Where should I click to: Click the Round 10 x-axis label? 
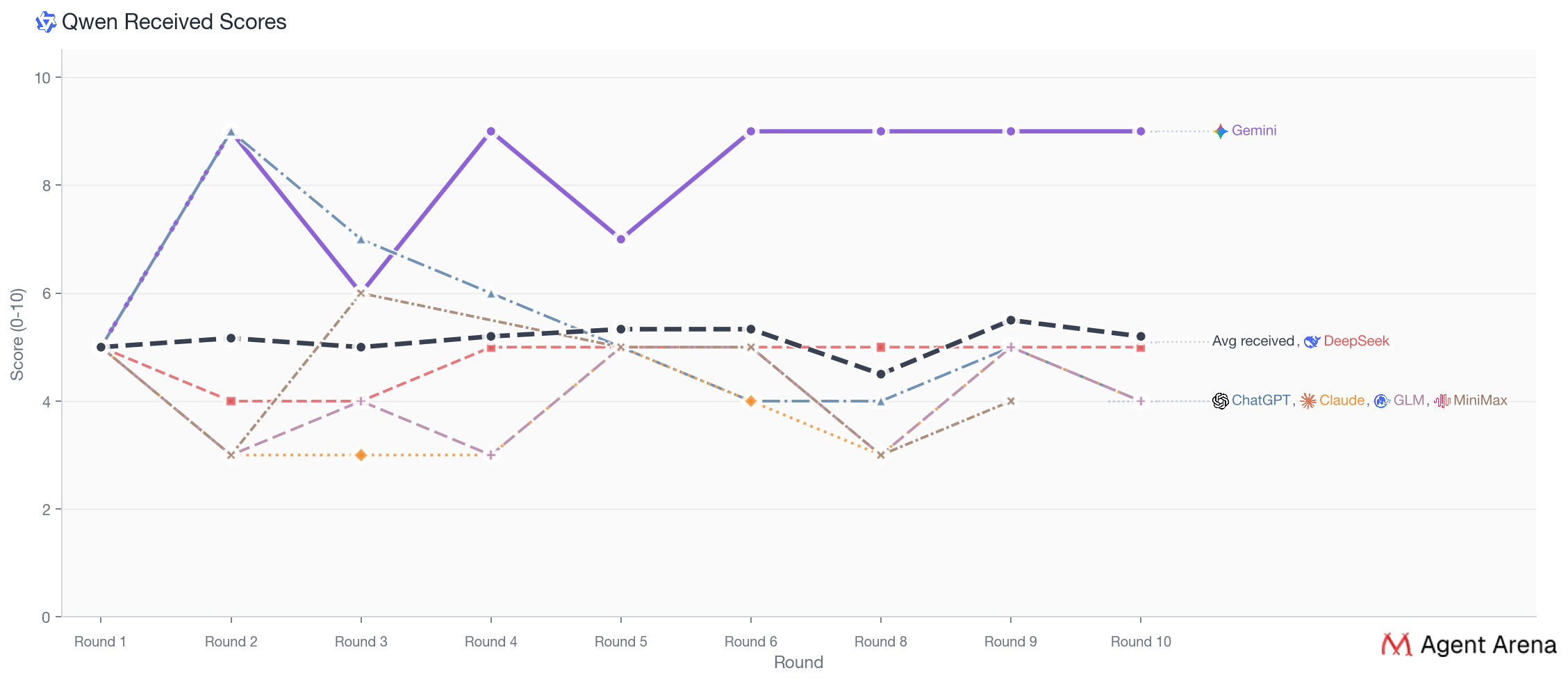(1141, 642)
